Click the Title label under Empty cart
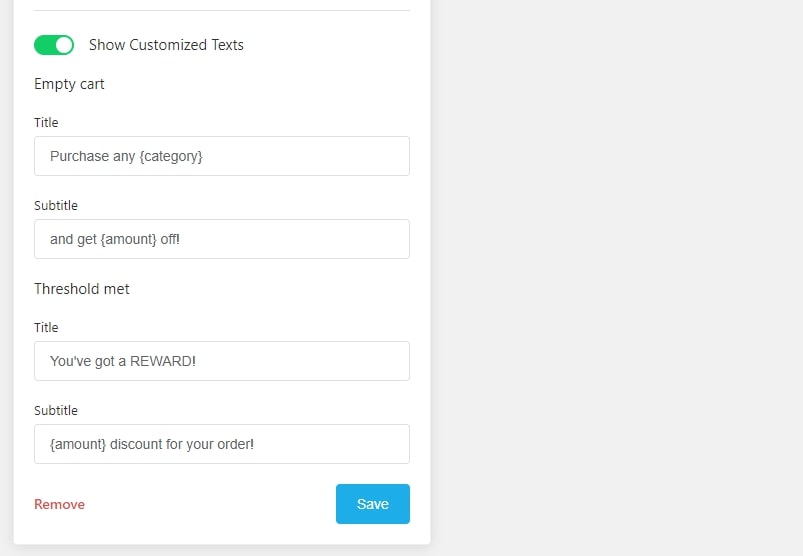The width and height of the screenshot is (803, 556). [46, 122]
